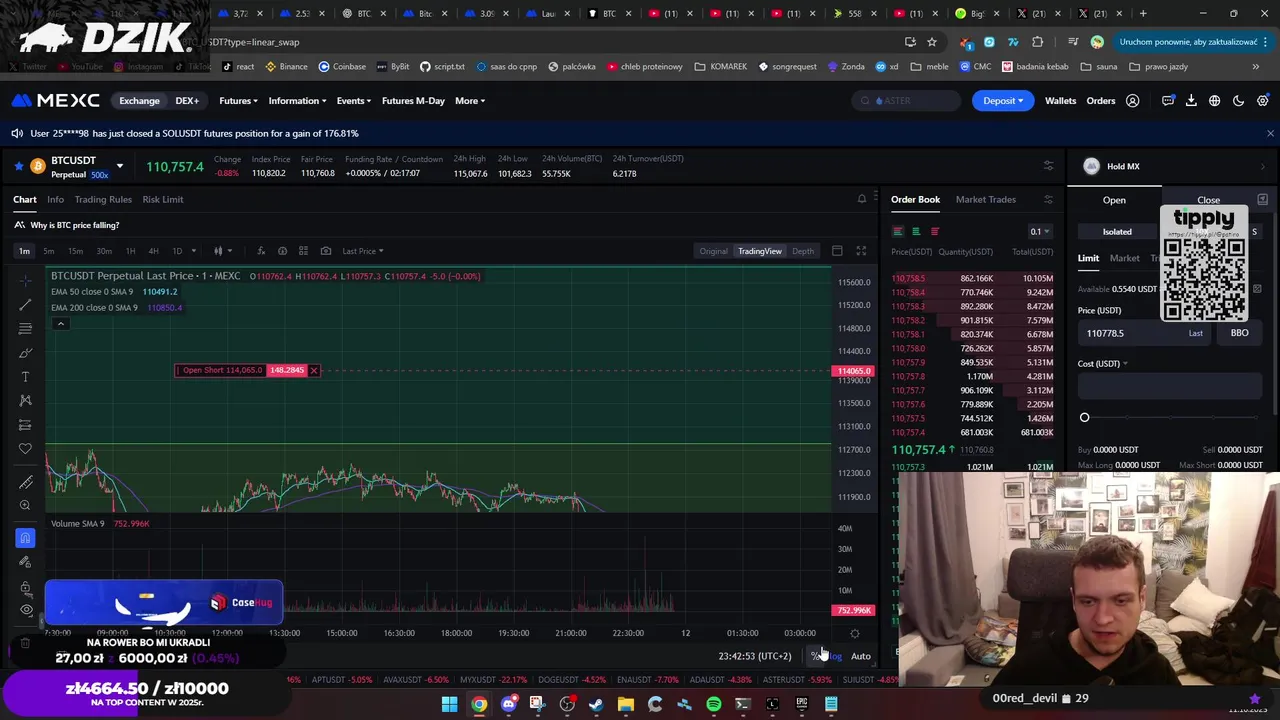Select the trend line drawing tool

[25, 305]
